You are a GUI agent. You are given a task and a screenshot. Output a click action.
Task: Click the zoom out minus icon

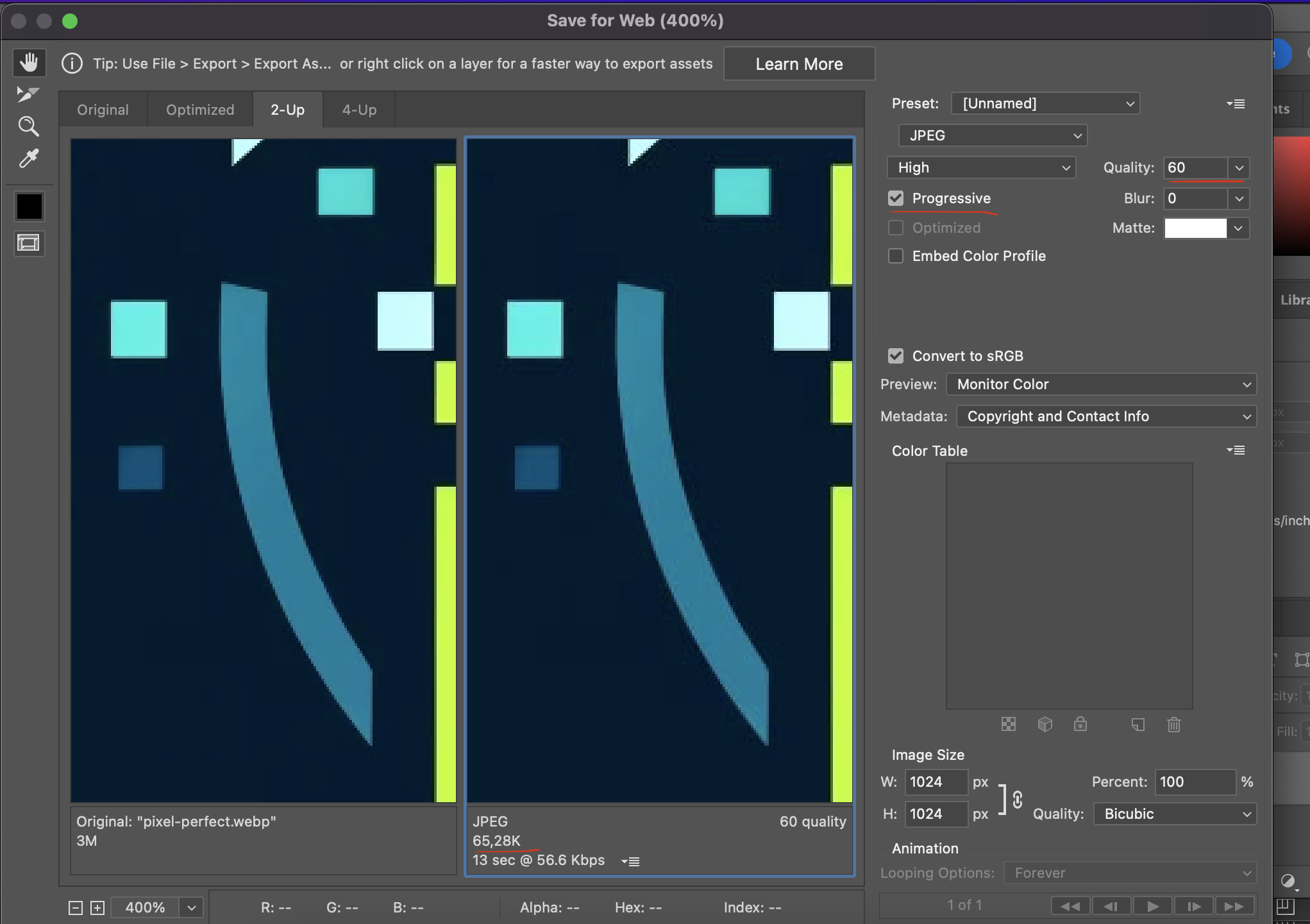click(76, 907)
